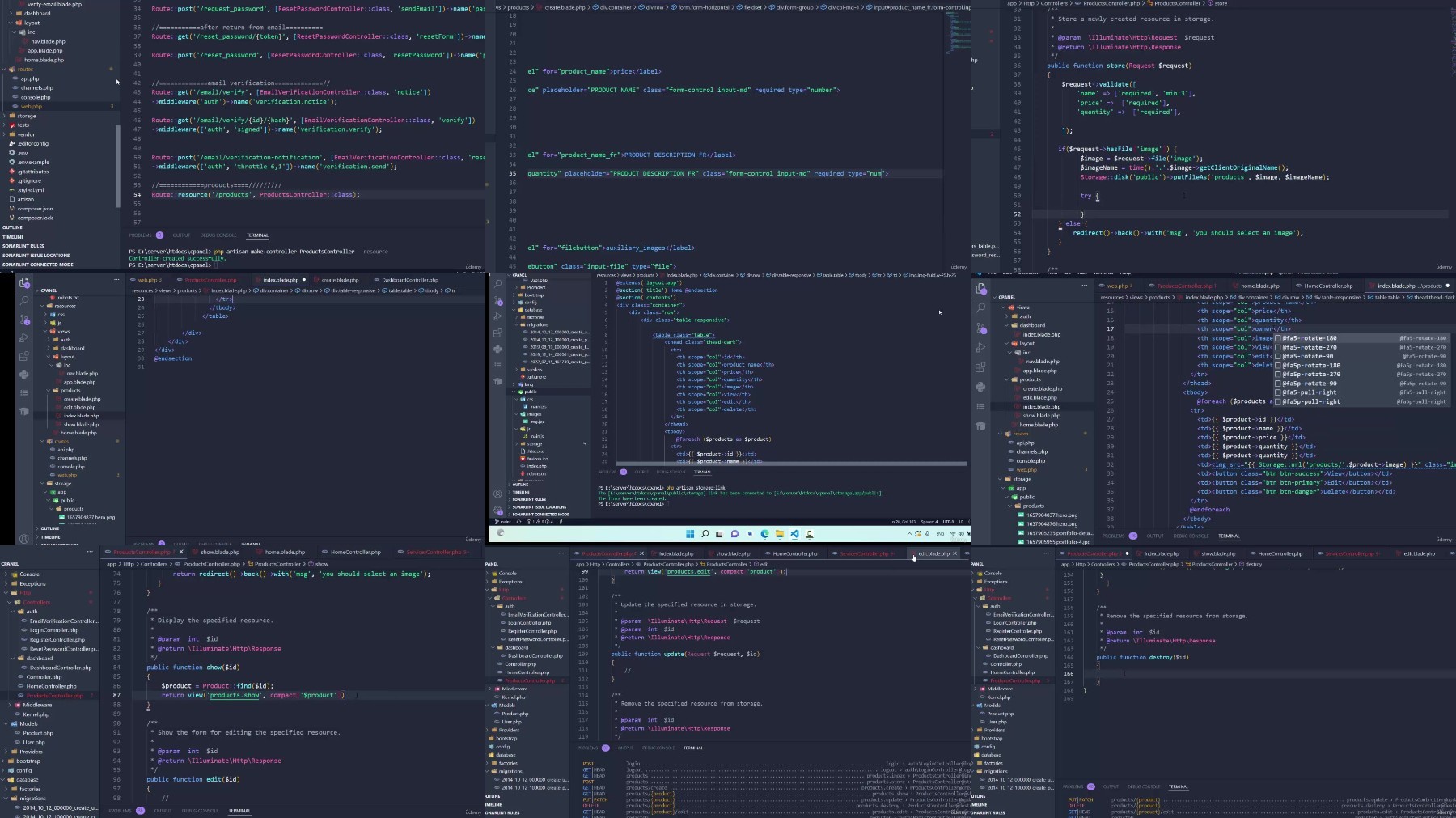Expand SONARLINT RULES in the web.php routes window
This screenshot has height=818, width=1456.
coord(23,246)
